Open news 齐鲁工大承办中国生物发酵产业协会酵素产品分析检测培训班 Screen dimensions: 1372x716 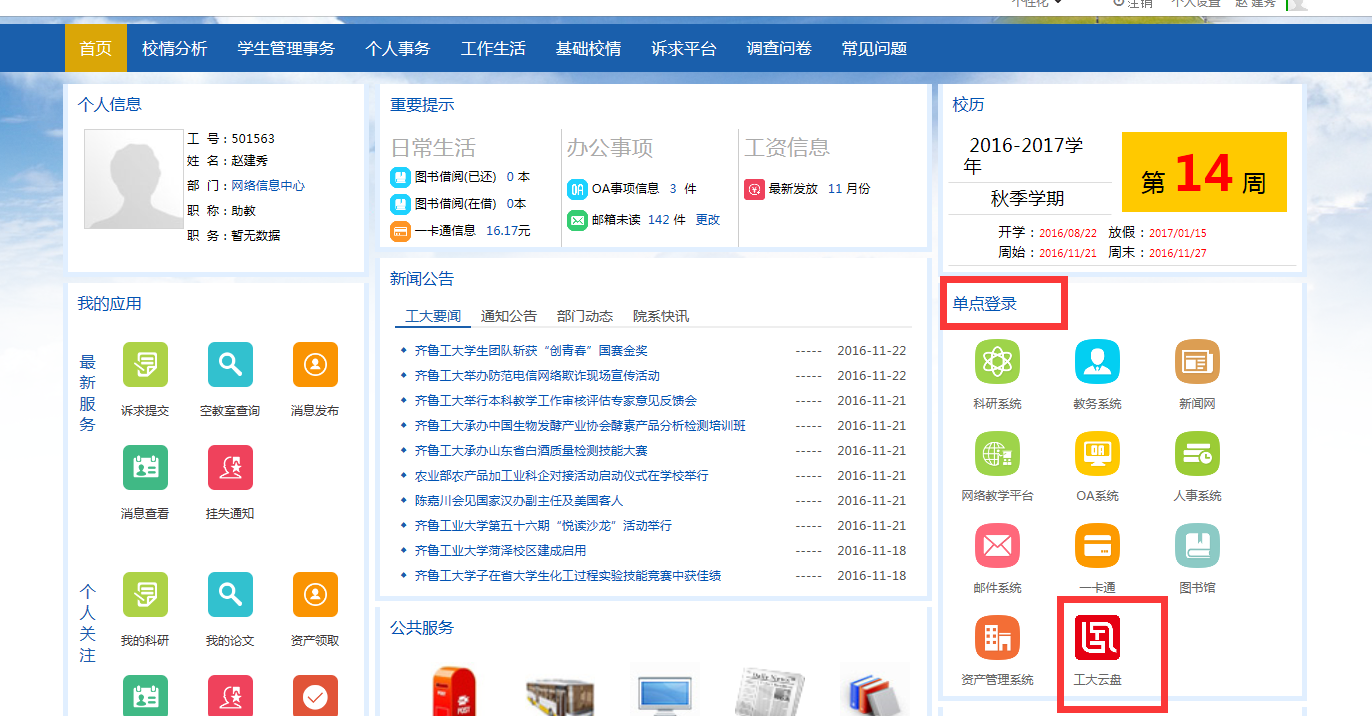(x=580, y=426)
